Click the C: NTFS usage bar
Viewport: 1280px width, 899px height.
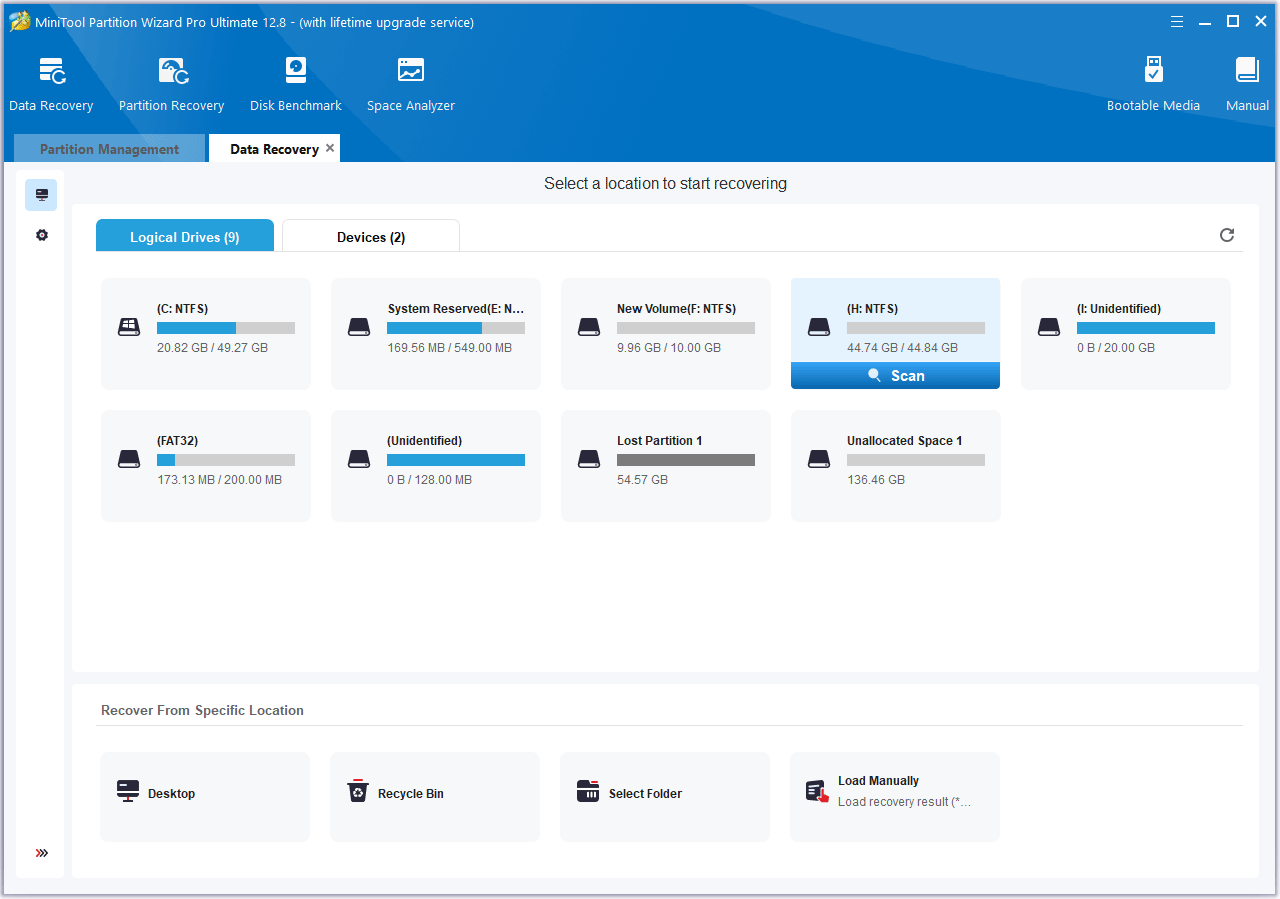(x=226, y=328)
